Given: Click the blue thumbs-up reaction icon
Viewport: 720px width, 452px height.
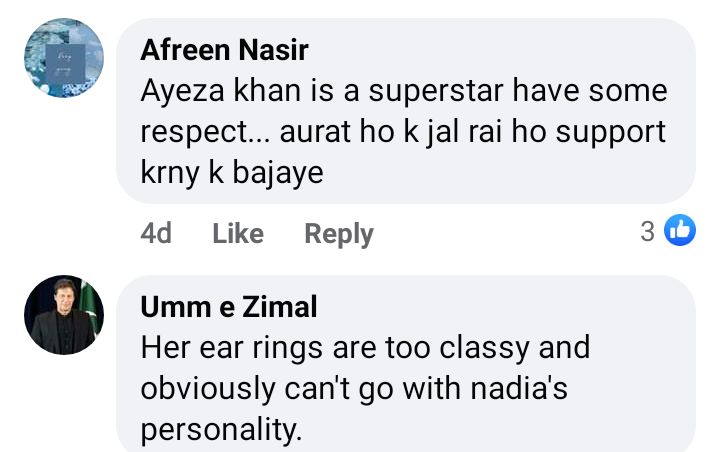Looking at the screenshot, I should (x=680, y=232).
